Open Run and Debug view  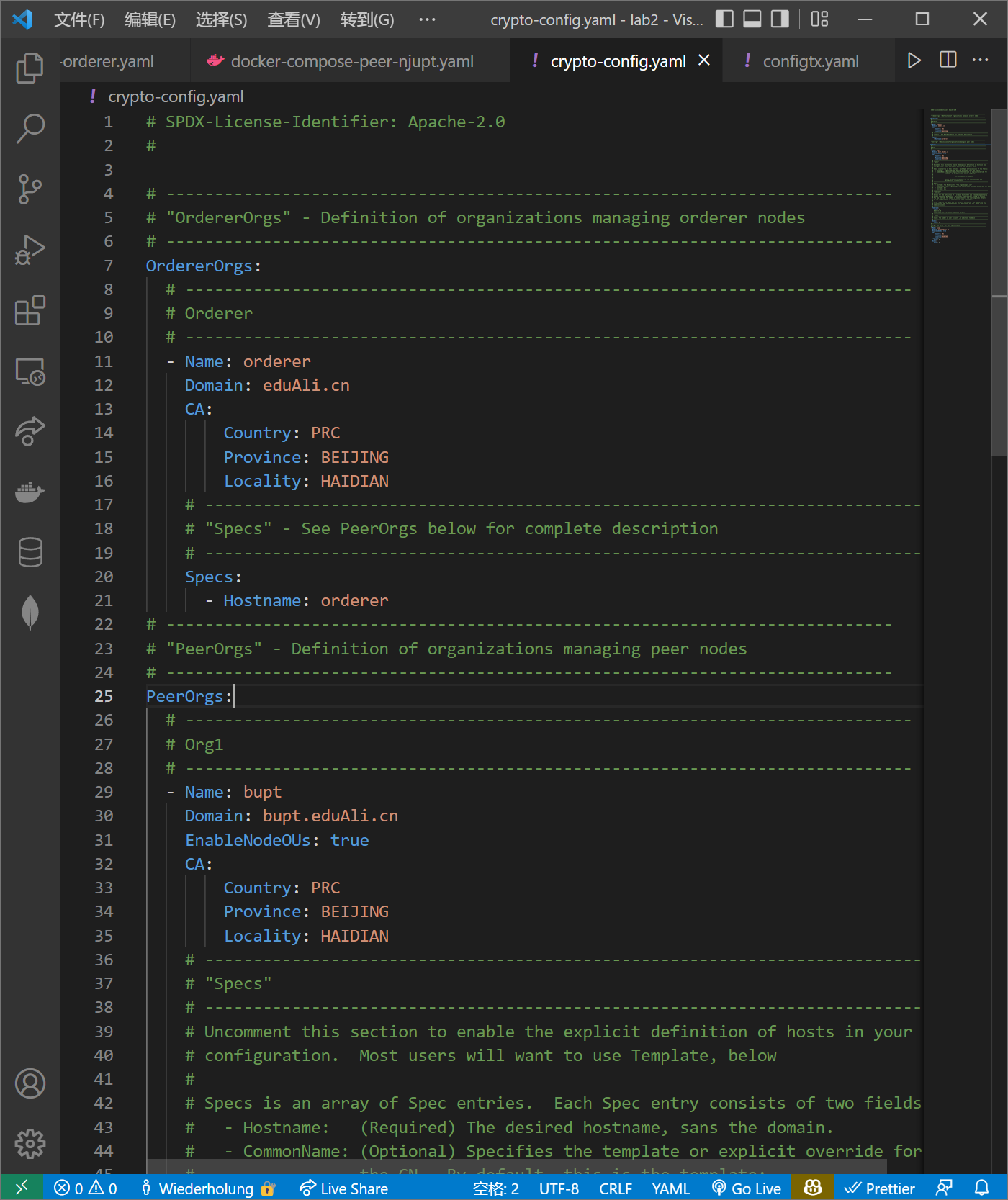pos(30,251)
